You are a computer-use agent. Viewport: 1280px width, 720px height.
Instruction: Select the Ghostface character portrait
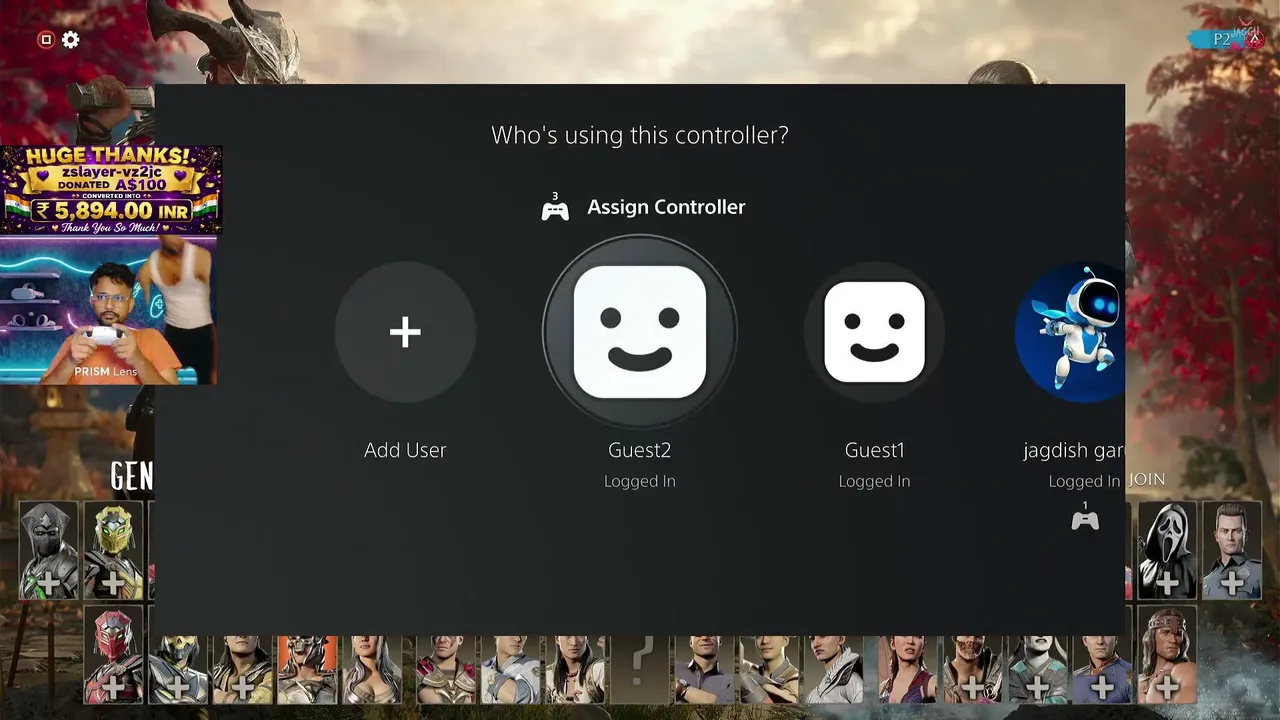pyautogui.click(x=1167, y=551)
